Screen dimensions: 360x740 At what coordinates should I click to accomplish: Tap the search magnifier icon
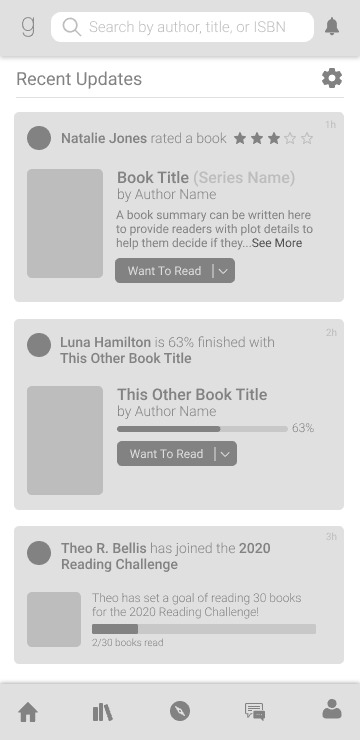click(x=71, y=27)
